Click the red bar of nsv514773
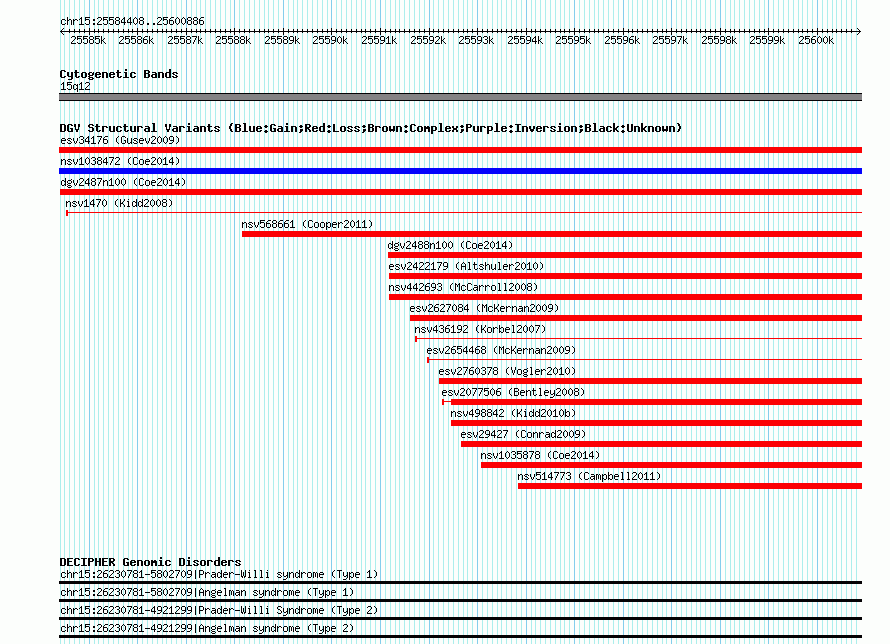The image size is (890, 644). (690, 486)
